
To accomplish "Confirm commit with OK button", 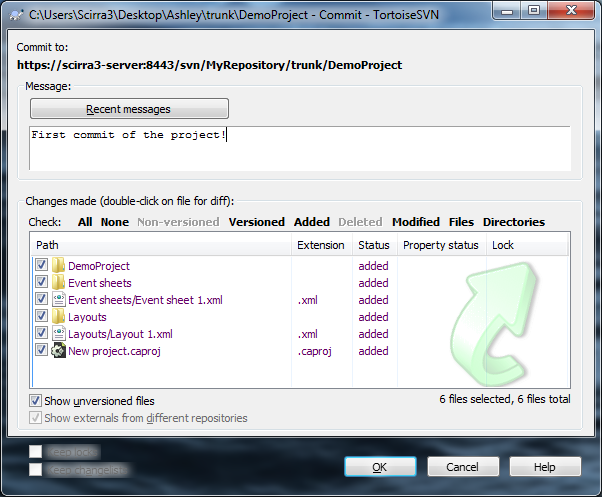I will pos(380,467).
